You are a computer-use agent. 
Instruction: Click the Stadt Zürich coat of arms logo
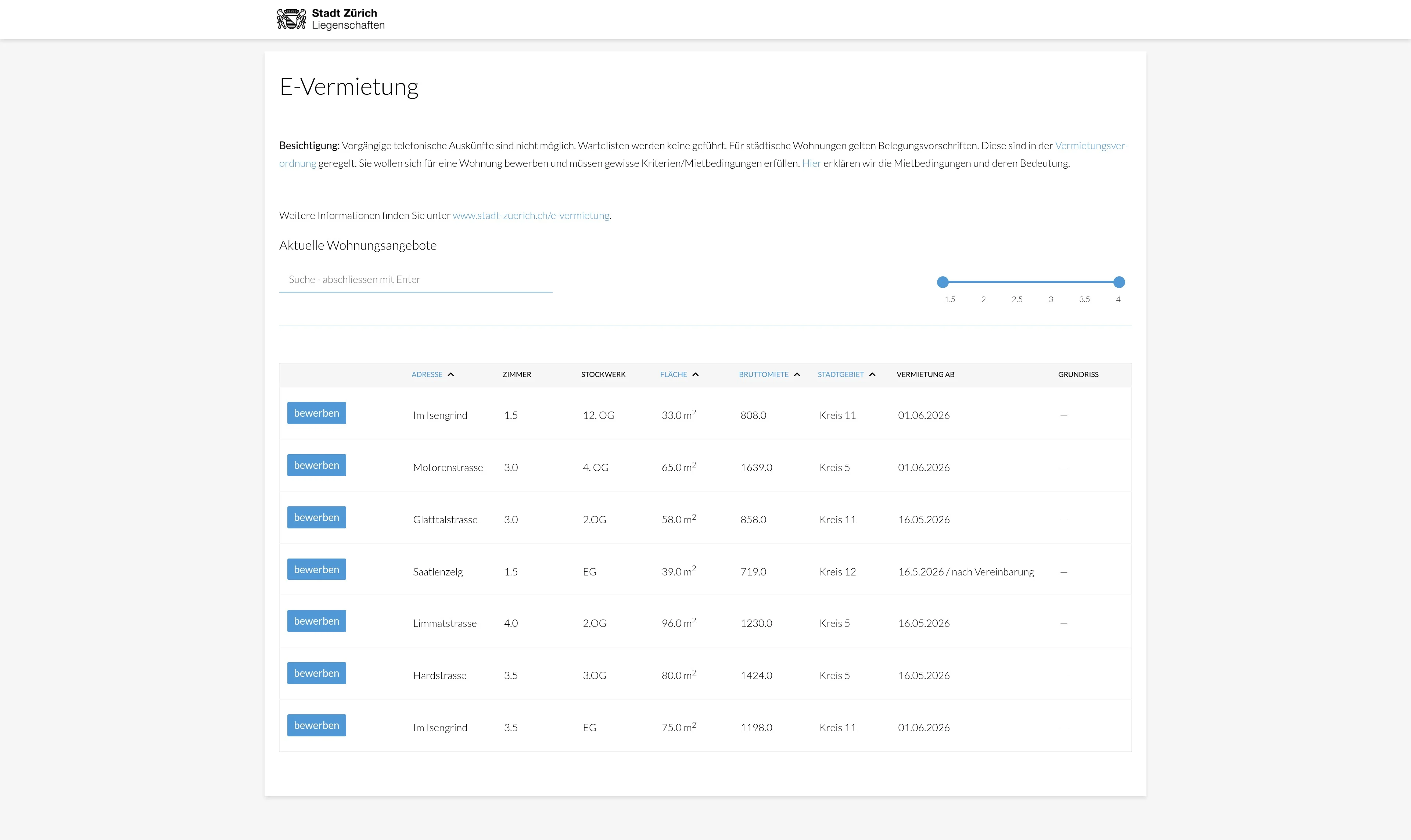[x=291, y=19]
